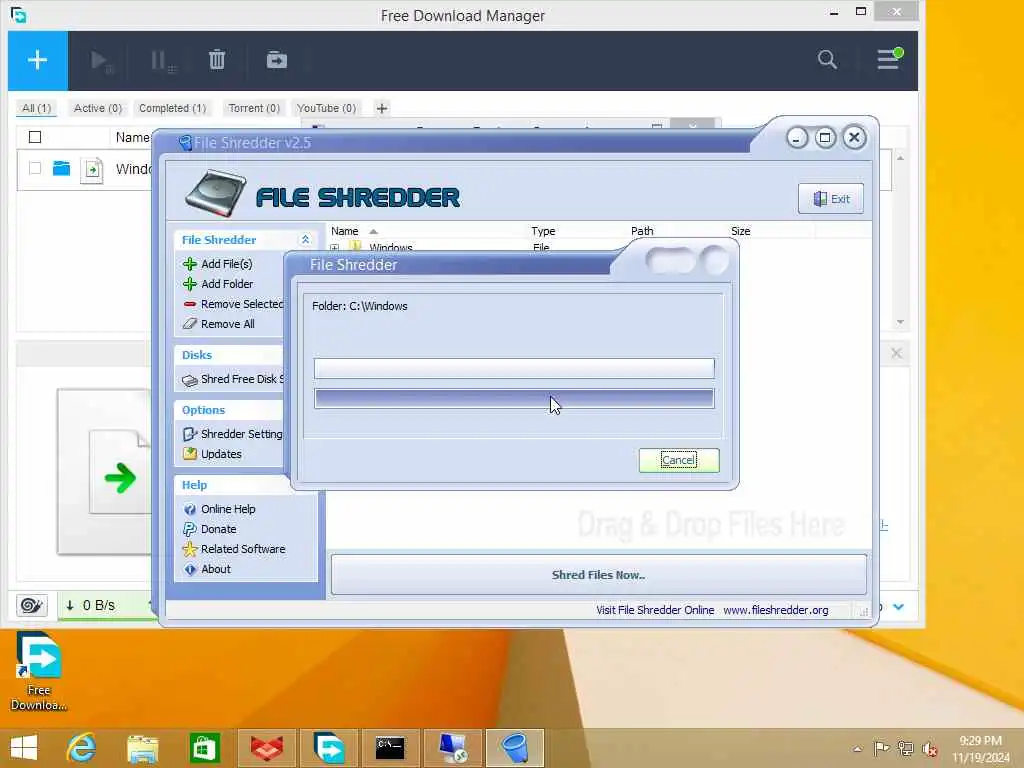The width and height of the screenshot is (1024, 768).
Task: Open the Windows Start button
Action: tap(24, 748)
